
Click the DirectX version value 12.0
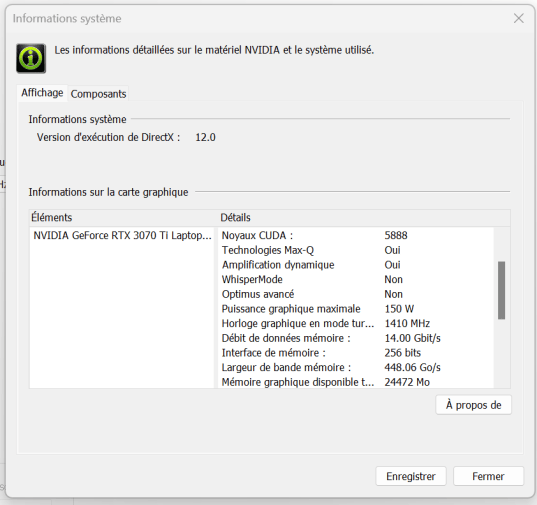click(x=205, y=137)
